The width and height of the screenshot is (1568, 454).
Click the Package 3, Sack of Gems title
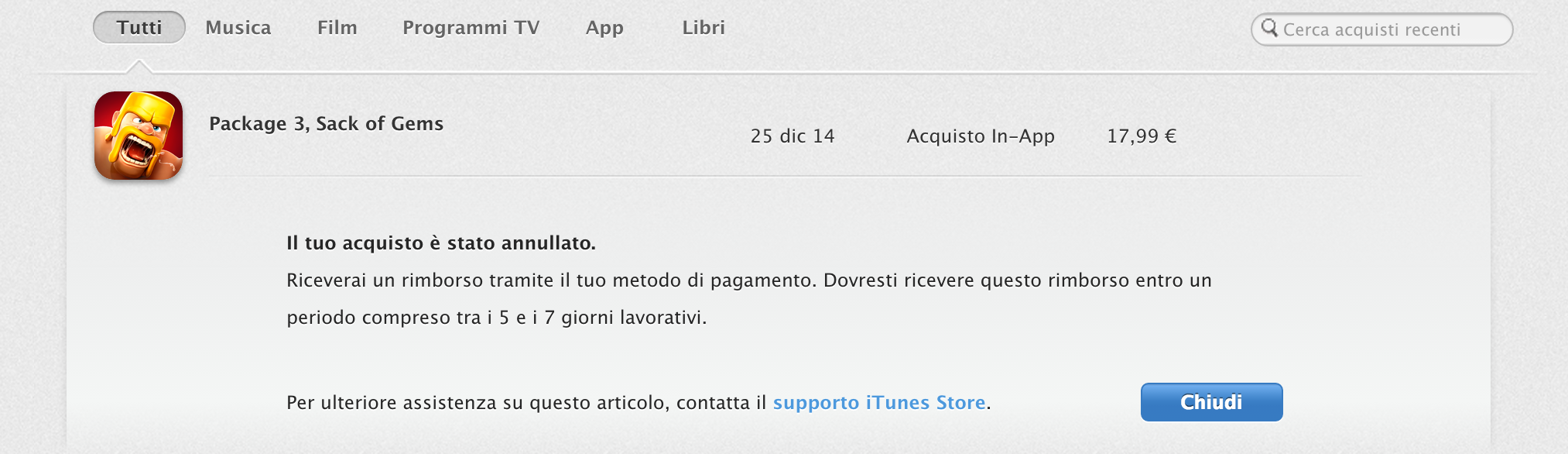[x=326, y=124]
